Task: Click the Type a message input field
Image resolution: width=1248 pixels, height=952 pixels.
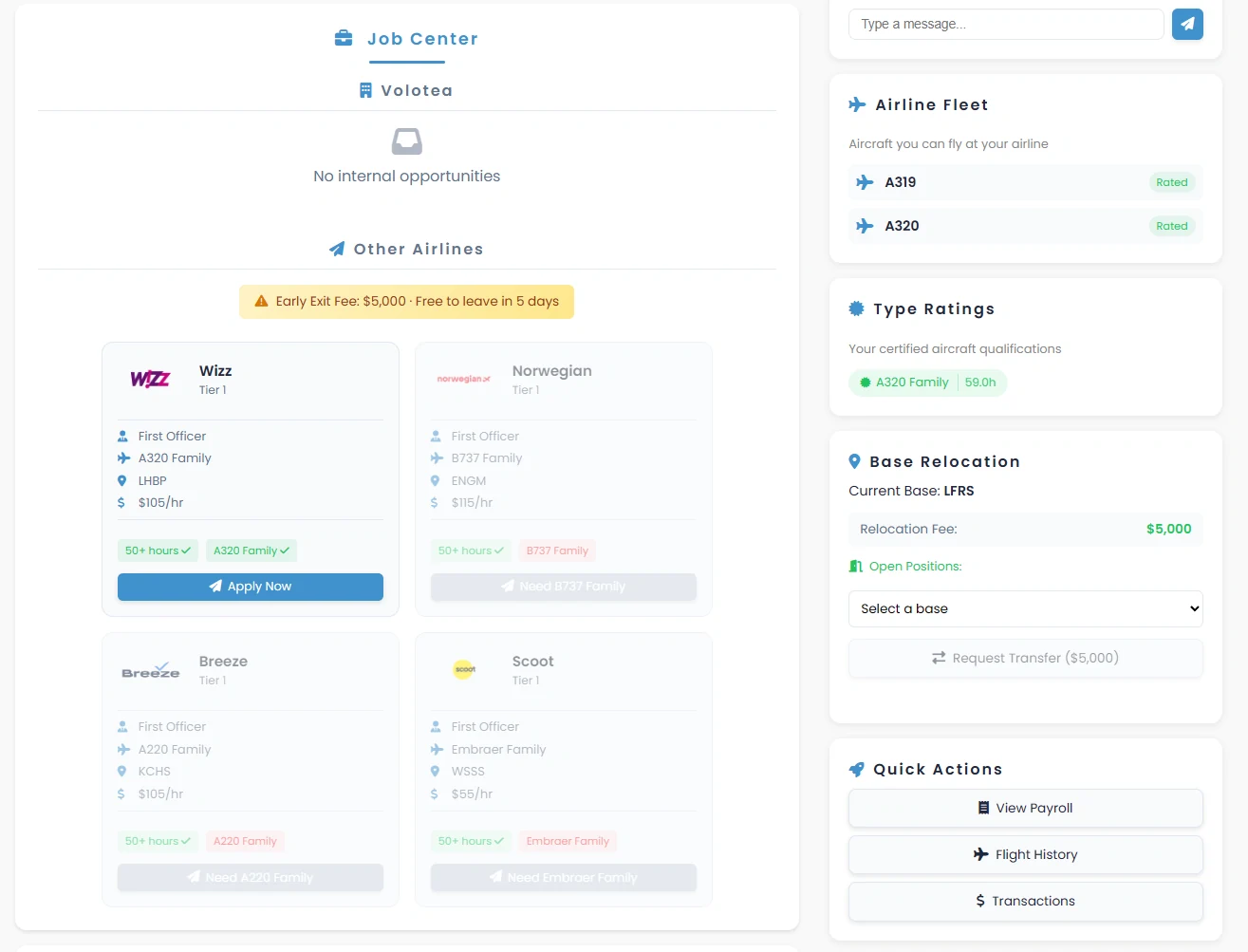Action: [1006, 25]
